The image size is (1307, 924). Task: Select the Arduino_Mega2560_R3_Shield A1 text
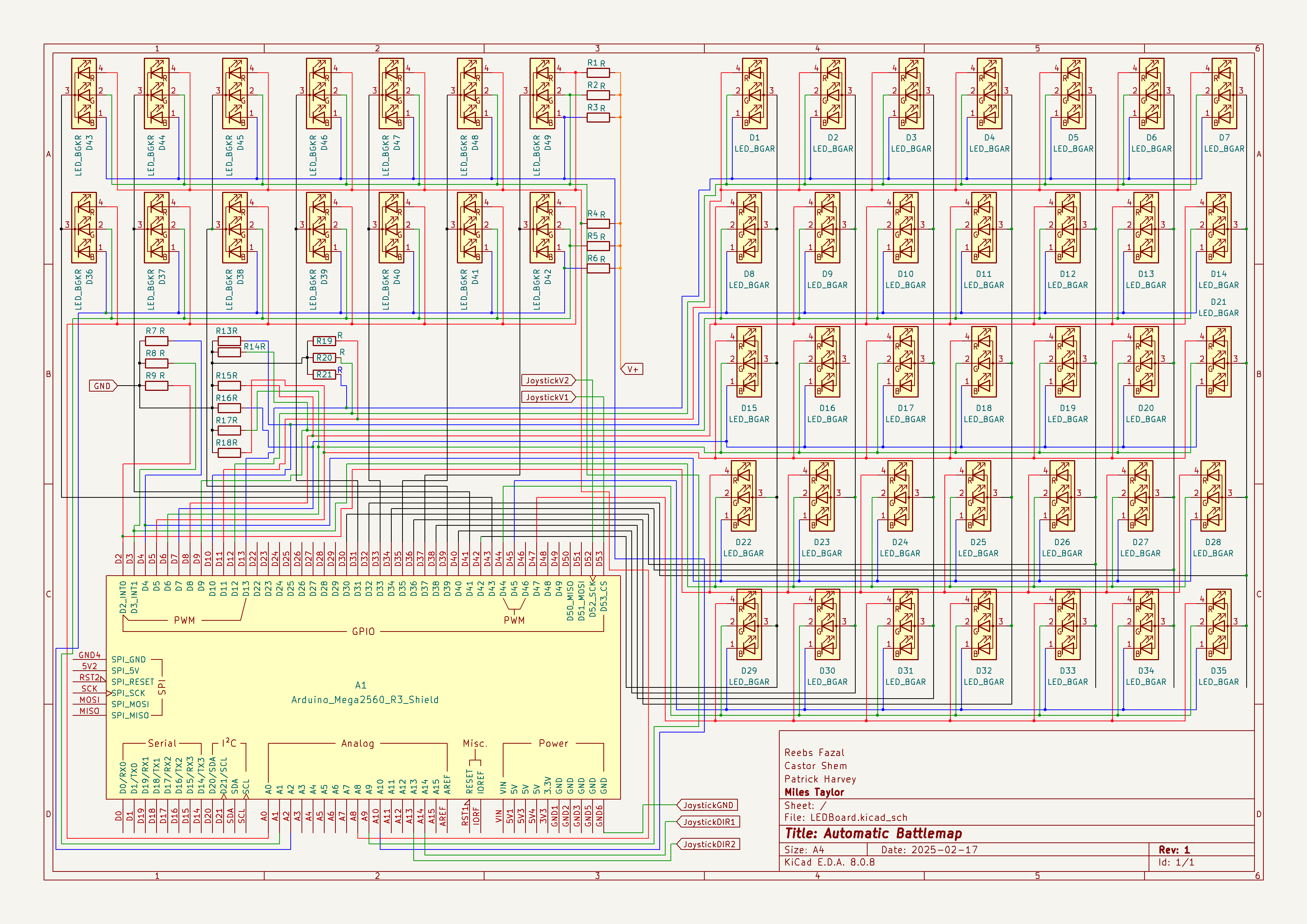[365, 700]
